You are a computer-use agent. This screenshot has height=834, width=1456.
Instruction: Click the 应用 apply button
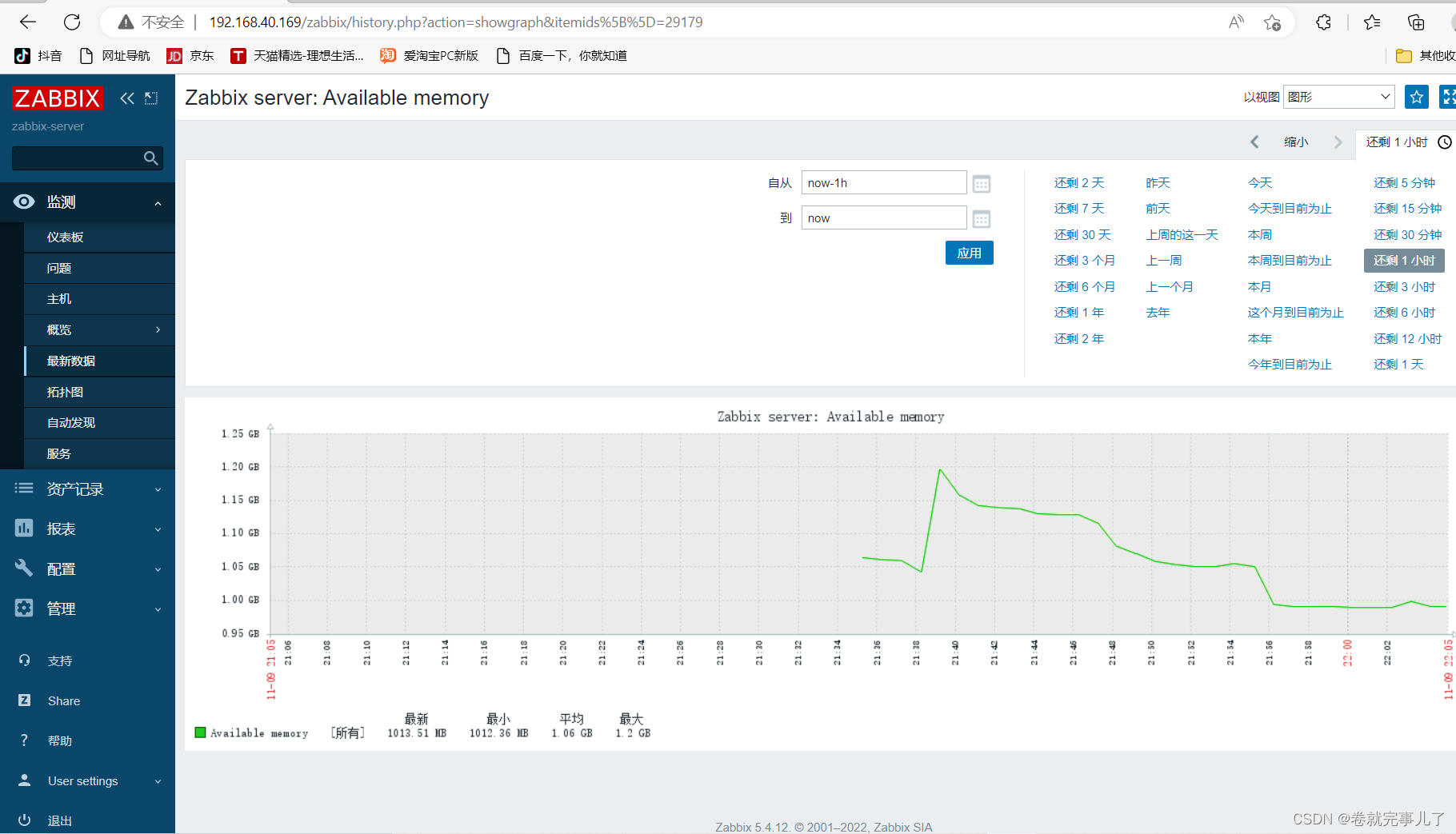pos(969,253)
